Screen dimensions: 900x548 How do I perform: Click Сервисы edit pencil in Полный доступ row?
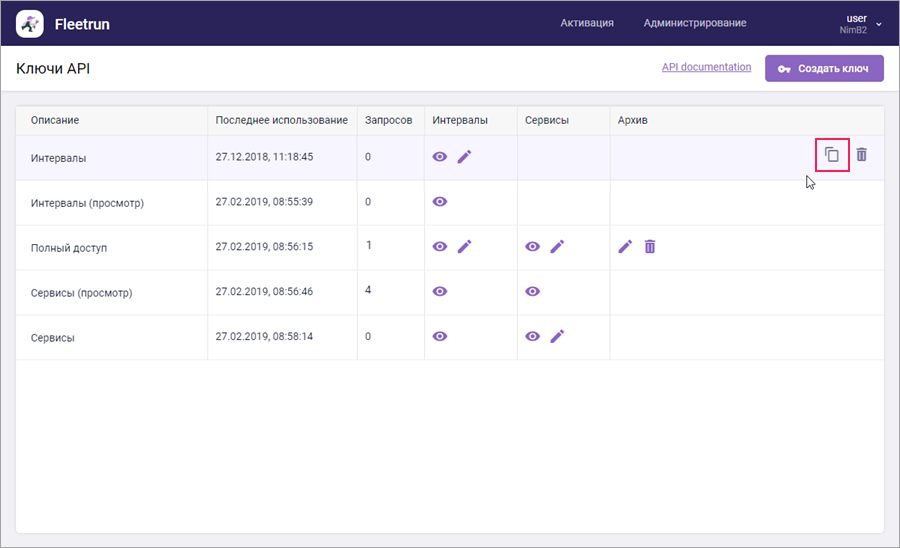click(x=557, y=246)
